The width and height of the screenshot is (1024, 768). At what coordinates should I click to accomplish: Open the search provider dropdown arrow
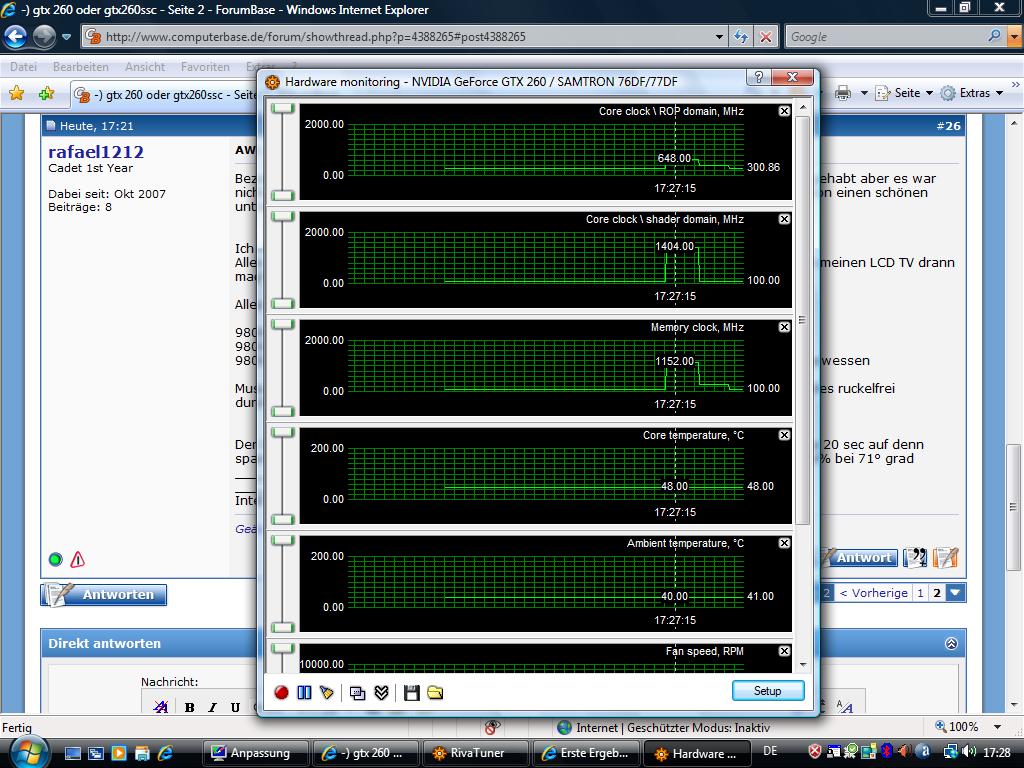coord(1014,37)
